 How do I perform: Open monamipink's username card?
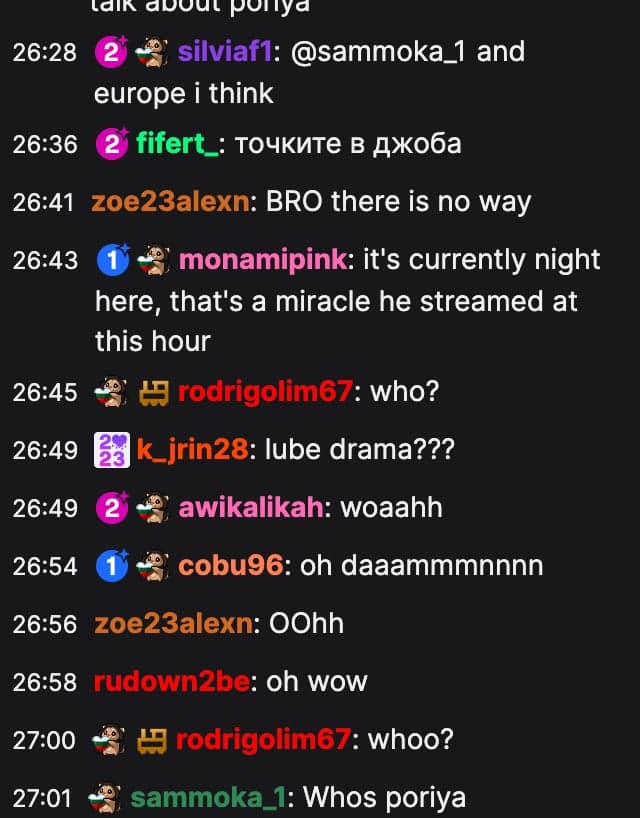(263, 260)
